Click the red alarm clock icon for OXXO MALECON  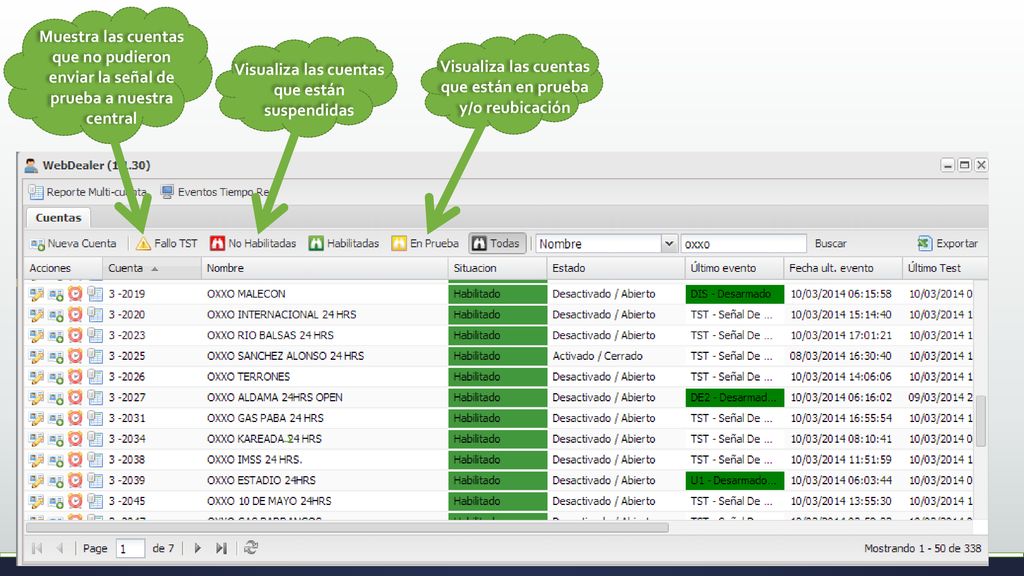pyautogui.click(x=76, y=294)
